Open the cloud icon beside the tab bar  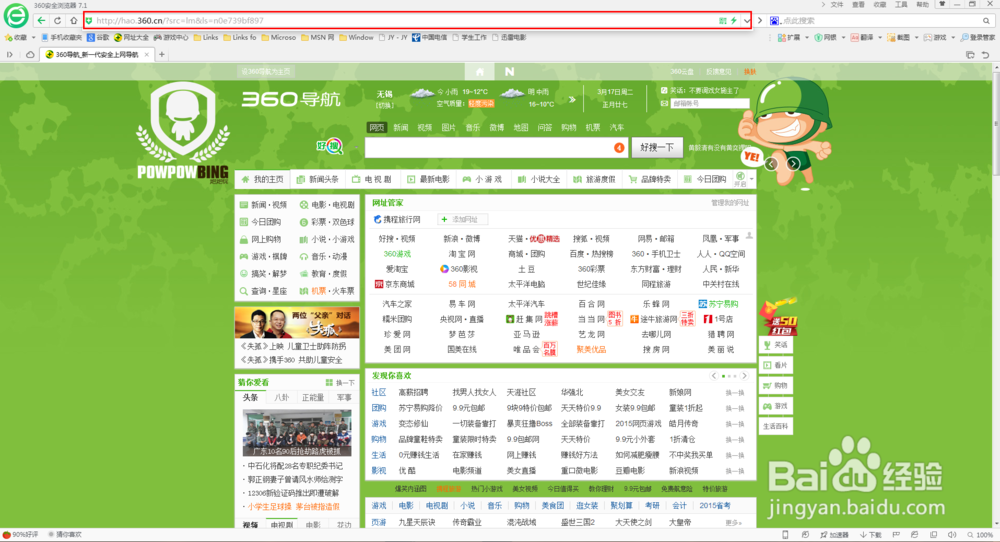coord(30,54)
